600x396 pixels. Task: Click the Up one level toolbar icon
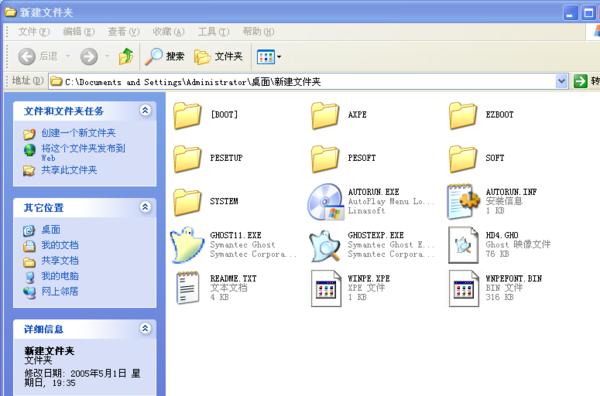(126, 57)
